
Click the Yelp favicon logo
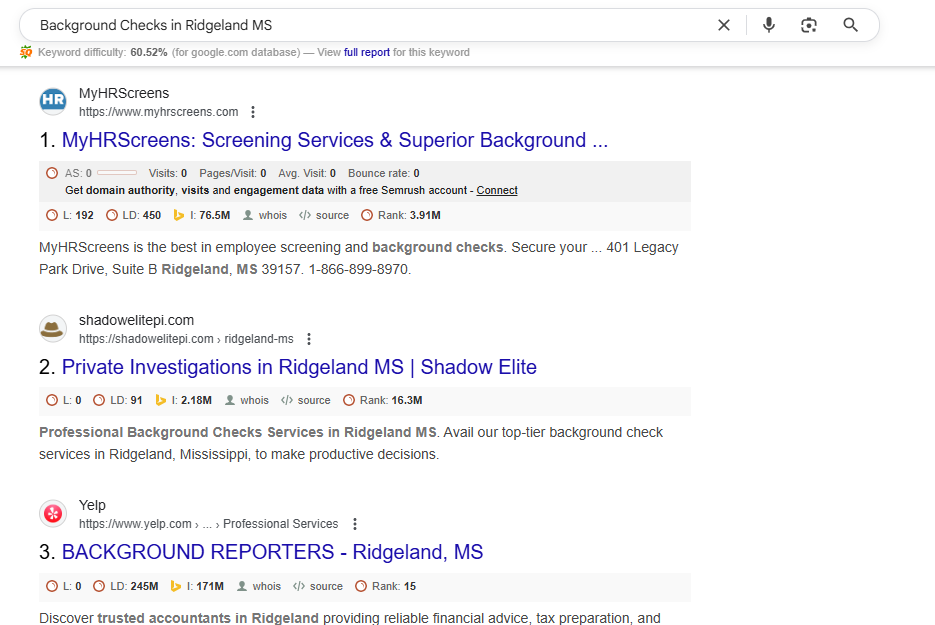[x=52, y=513]
